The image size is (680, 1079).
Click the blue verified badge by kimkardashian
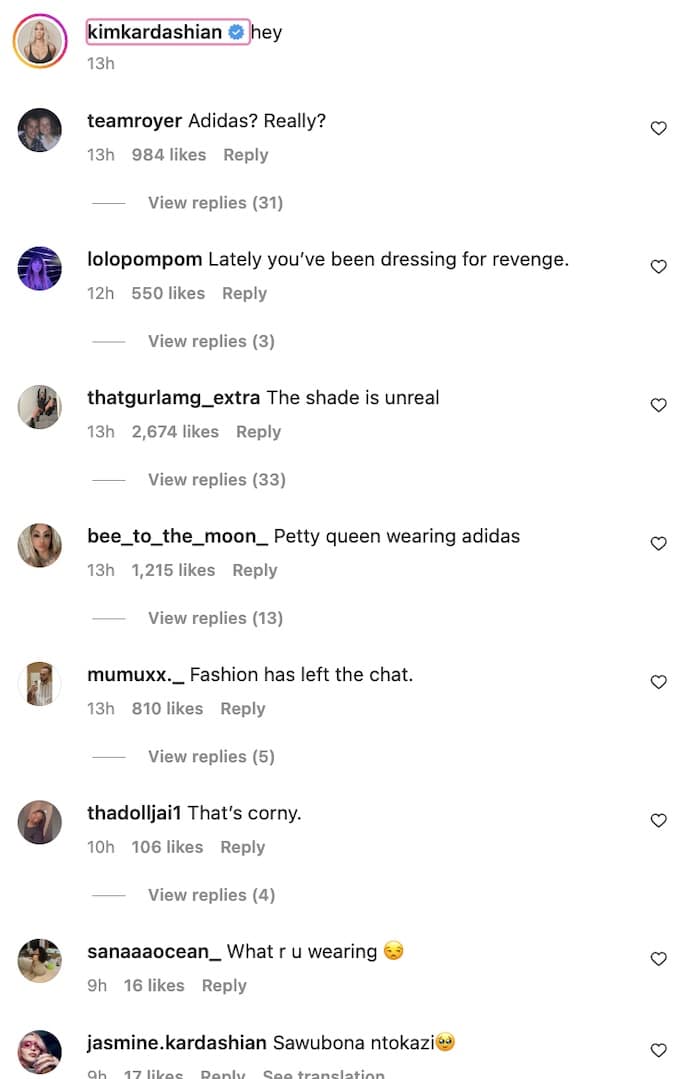pos(236,32)
